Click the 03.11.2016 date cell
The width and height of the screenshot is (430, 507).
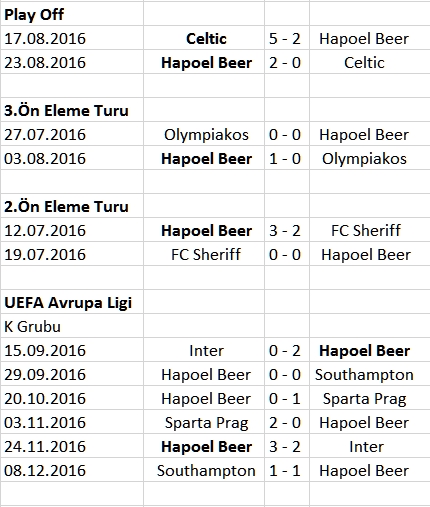[x=72, y=422]
